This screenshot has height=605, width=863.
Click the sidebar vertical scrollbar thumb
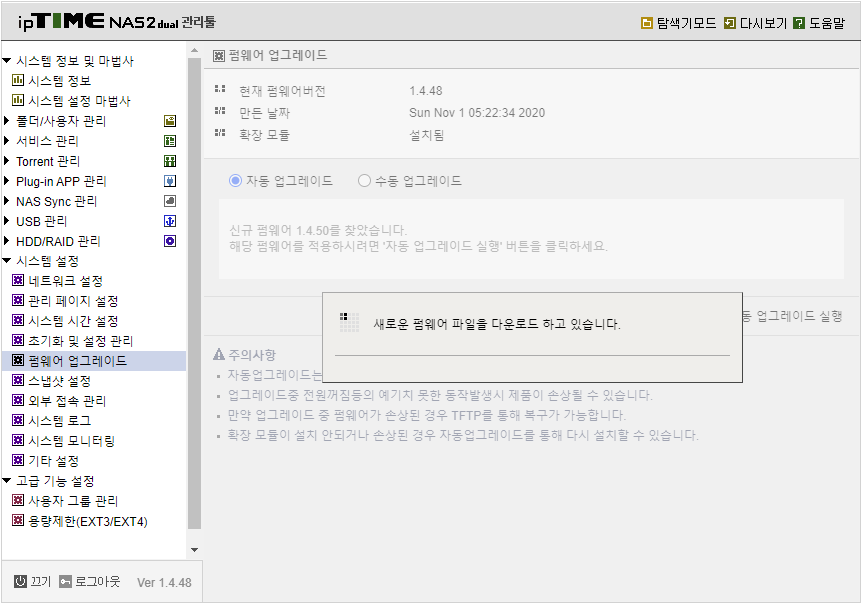click(194, 293)
